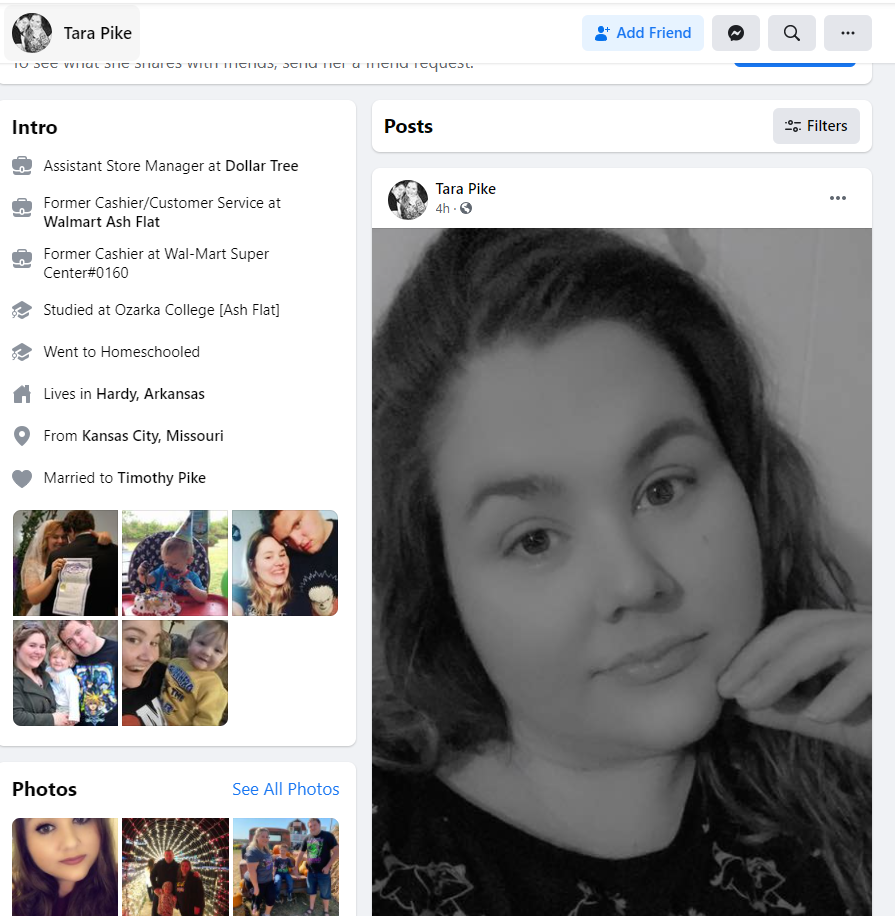Open the post options three-dots menu
The image size is (895, 916).
click(838, 198)
